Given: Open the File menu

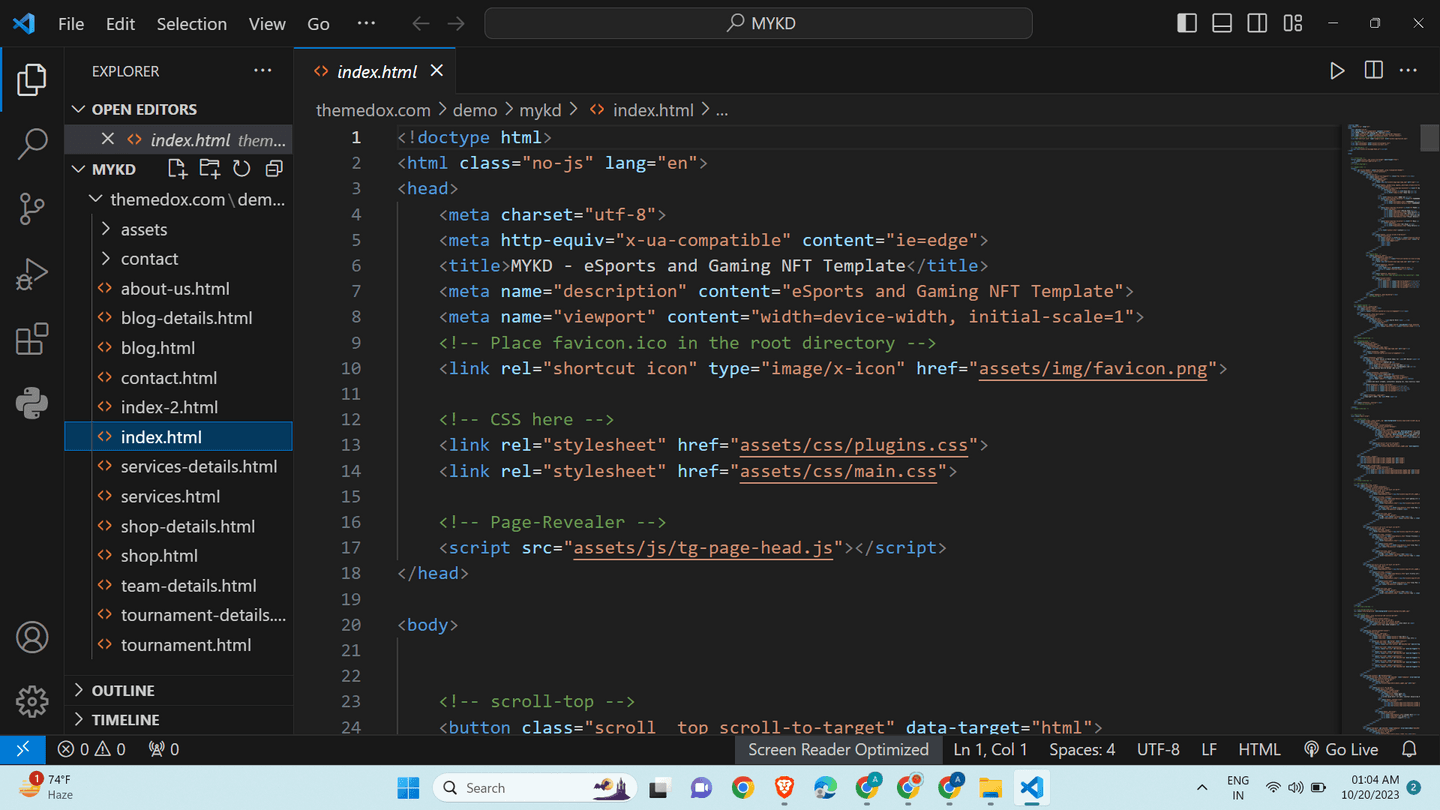Looking at the screenshot, I should pos(71,23).
